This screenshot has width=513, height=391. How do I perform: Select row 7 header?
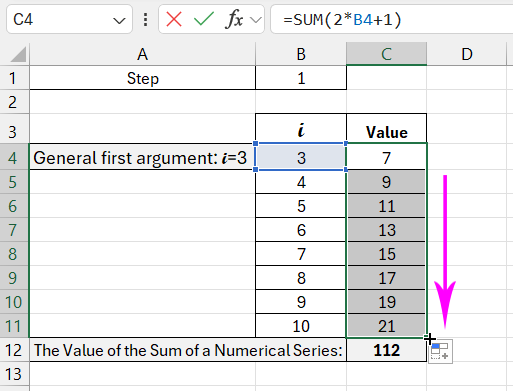coord(14,230)
